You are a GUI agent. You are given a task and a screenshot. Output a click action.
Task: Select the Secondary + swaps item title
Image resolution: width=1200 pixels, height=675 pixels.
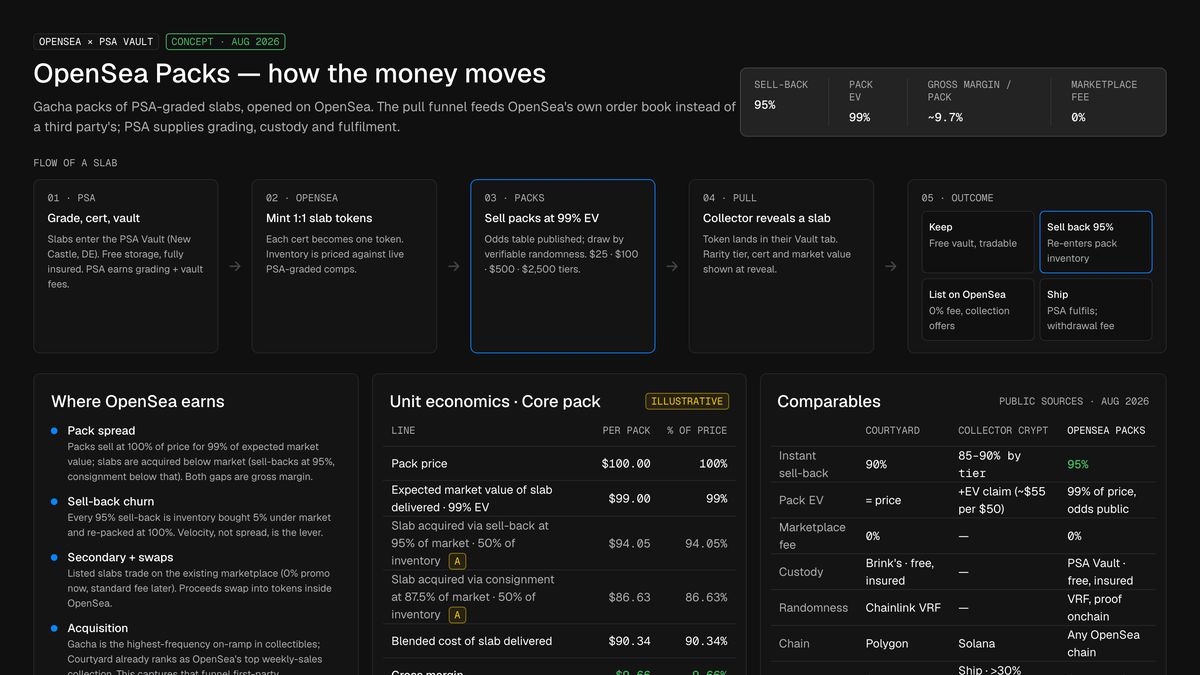click(120, 558)
